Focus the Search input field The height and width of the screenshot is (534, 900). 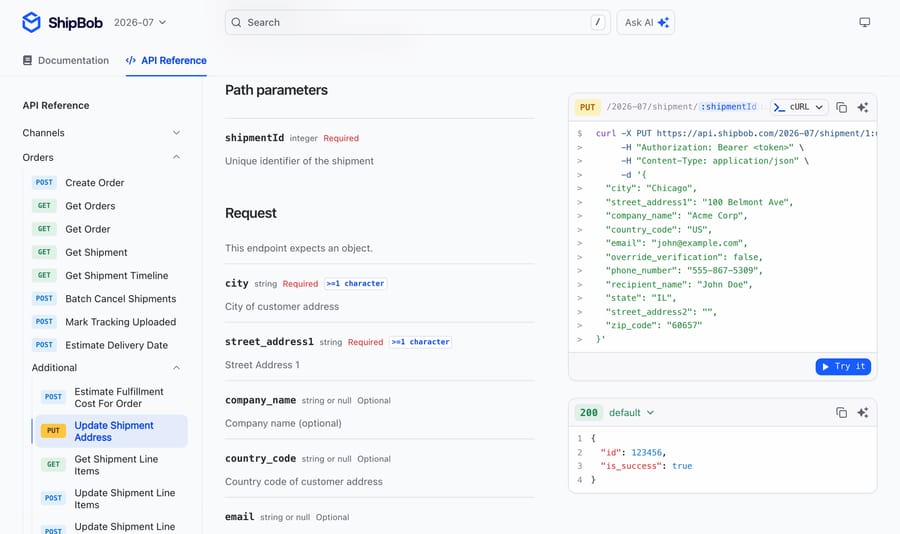click(x=418, y=22)
